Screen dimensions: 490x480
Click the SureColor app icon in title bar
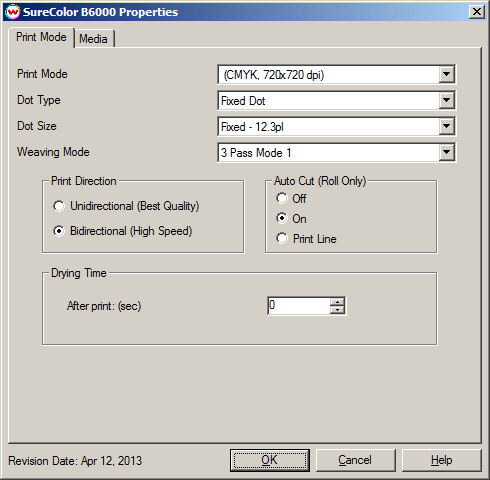(13, 12)
